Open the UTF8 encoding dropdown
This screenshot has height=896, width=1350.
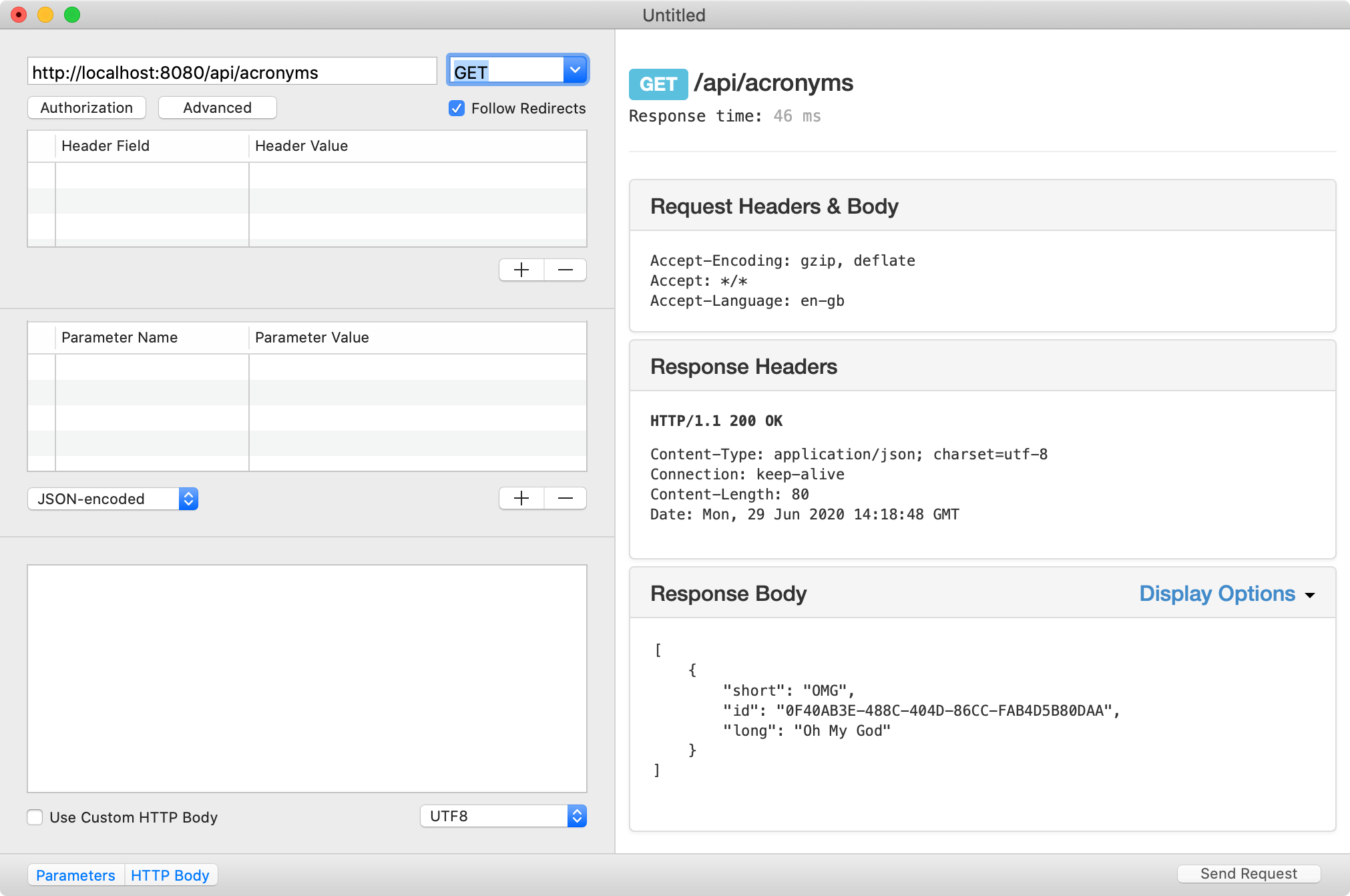point(503,816)
